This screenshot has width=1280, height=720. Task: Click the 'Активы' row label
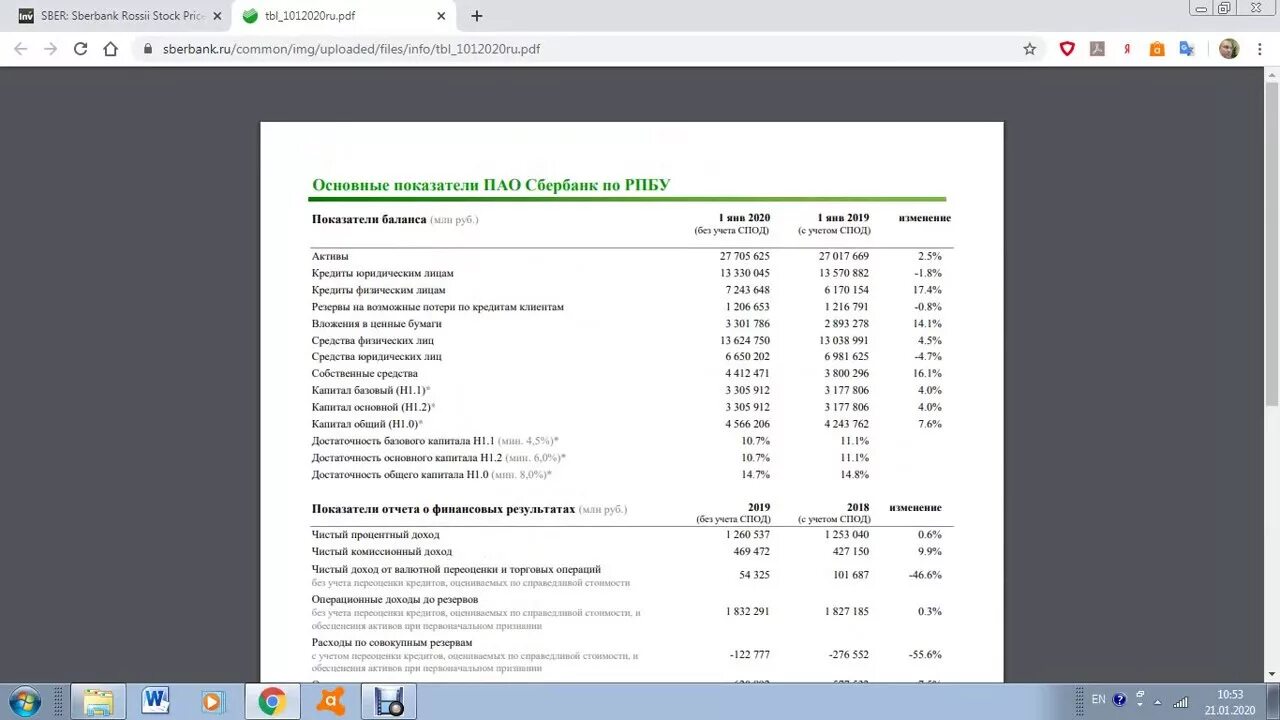pyautogui.click(x=330, y=257)
